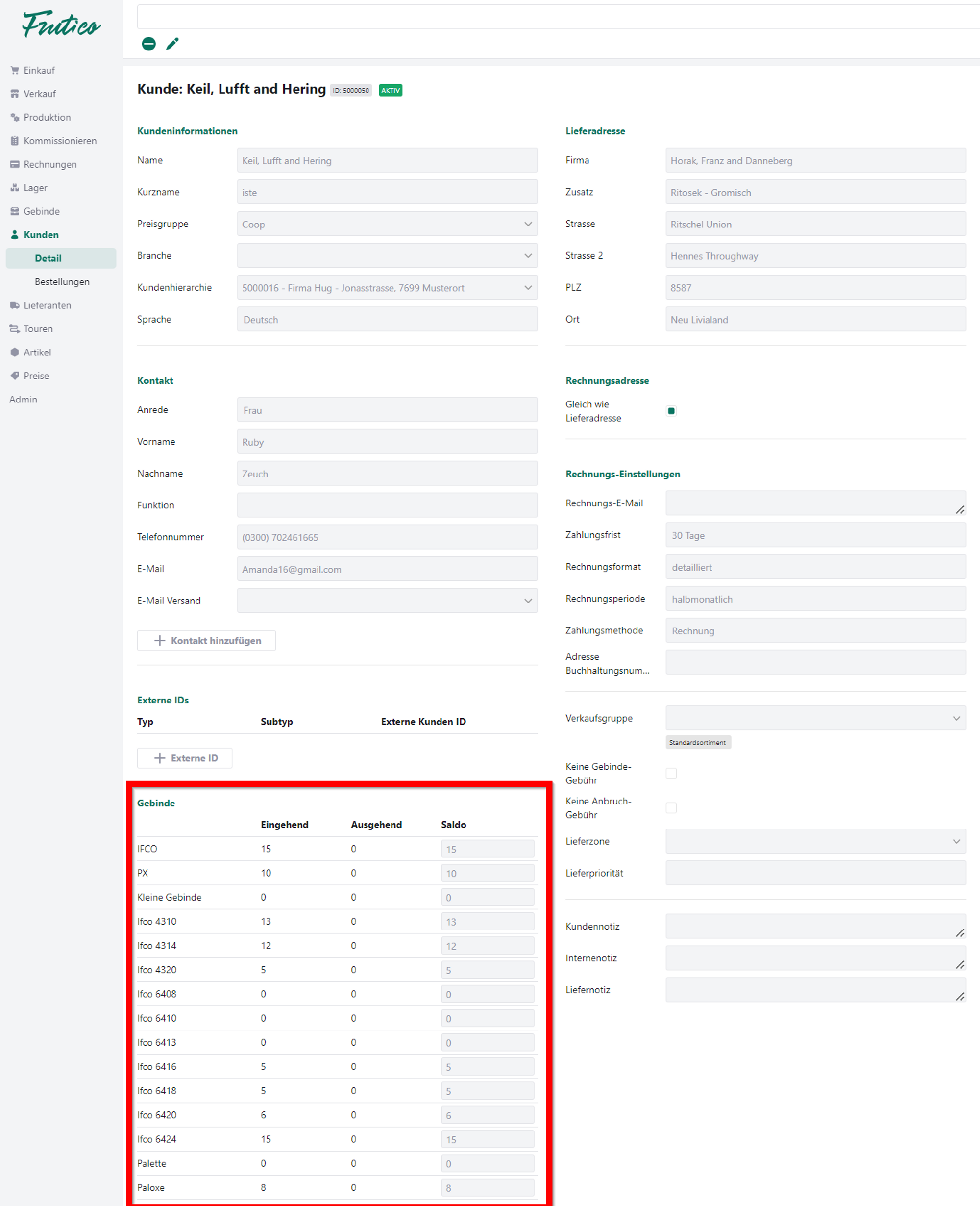980x1206 pixels.
Task: Click the Lieferanten truck icon
Action: point(15,305)
